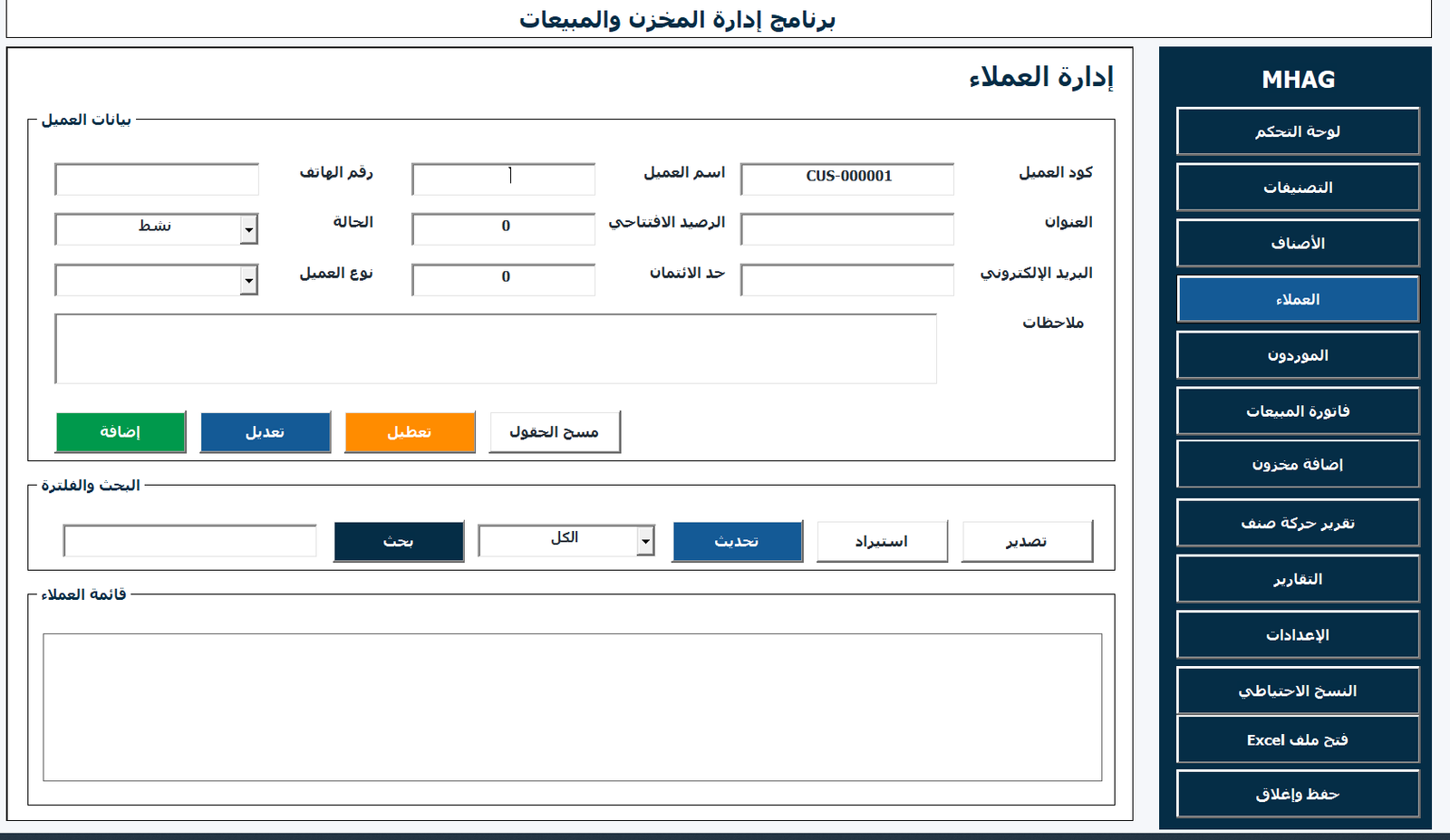Click the ملاحظات notes text area
The image size is (1450, 840).
496,349
